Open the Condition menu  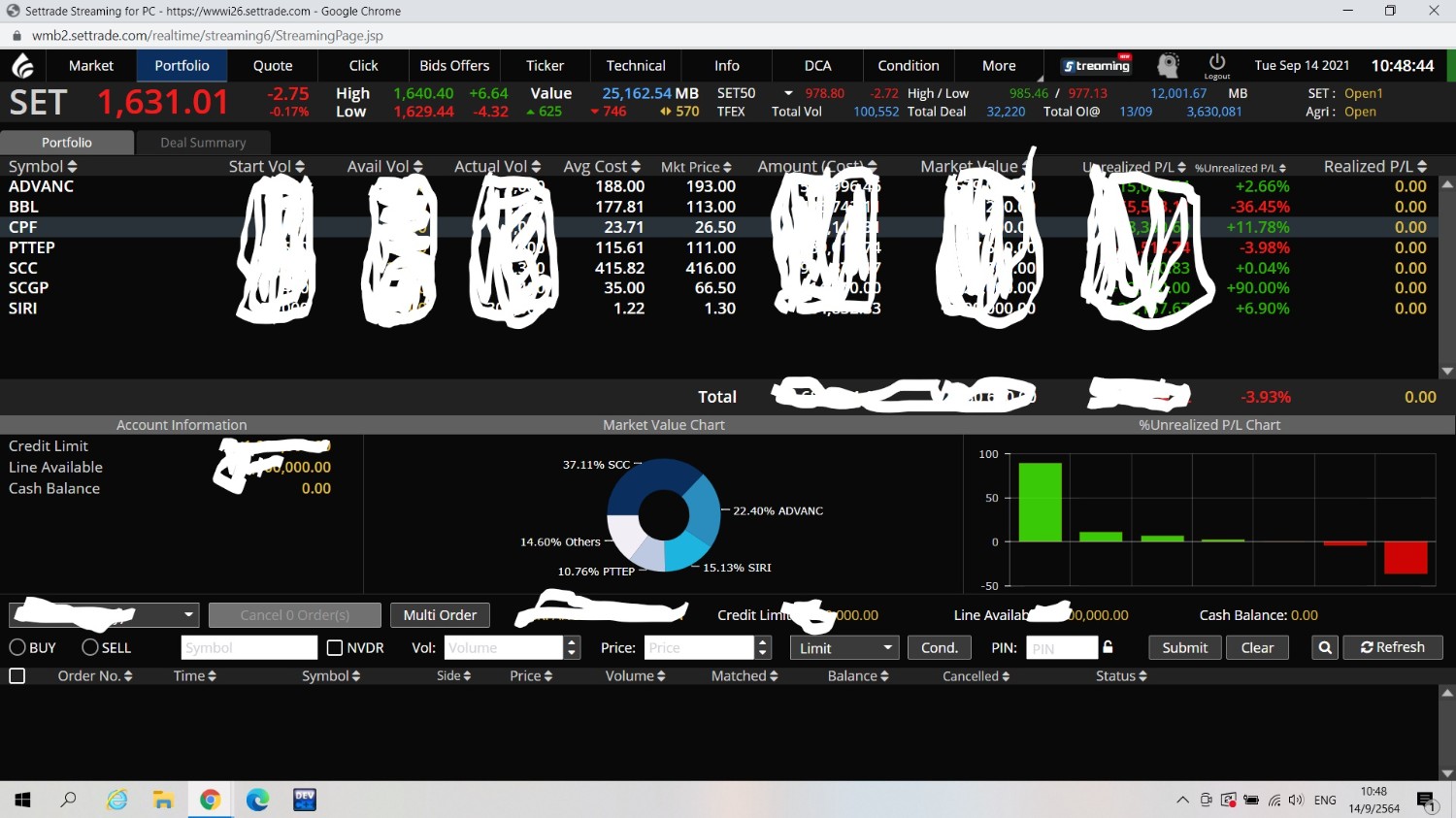tap(909, 65)
